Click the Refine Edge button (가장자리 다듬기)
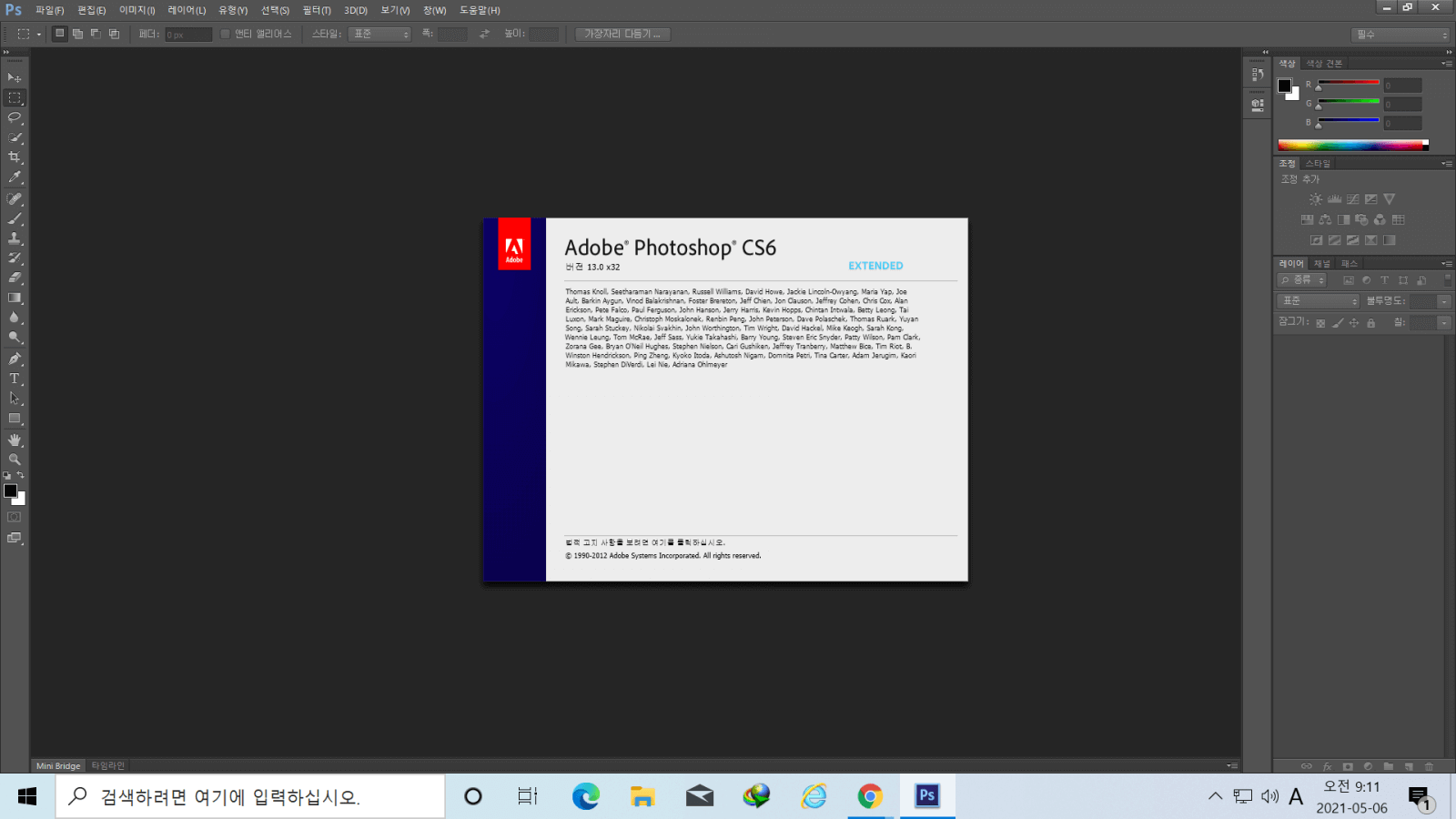The image size is (1456, 819). point(622,34)
